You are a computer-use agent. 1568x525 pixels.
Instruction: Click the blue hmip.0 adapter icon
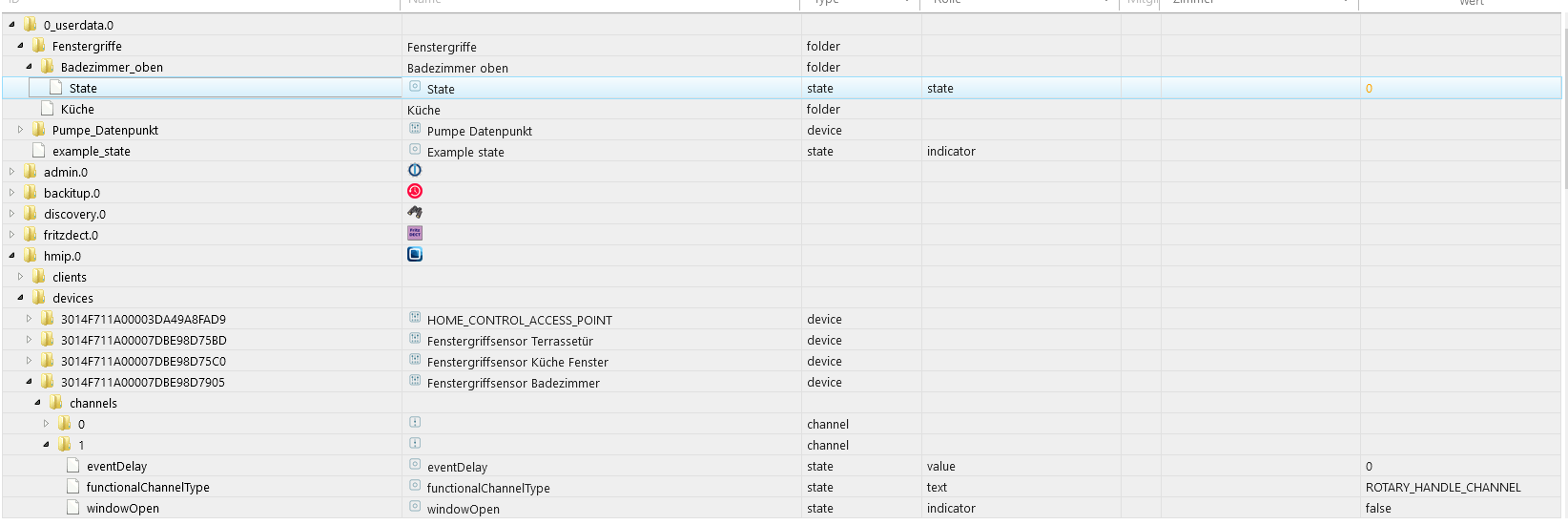415,255
